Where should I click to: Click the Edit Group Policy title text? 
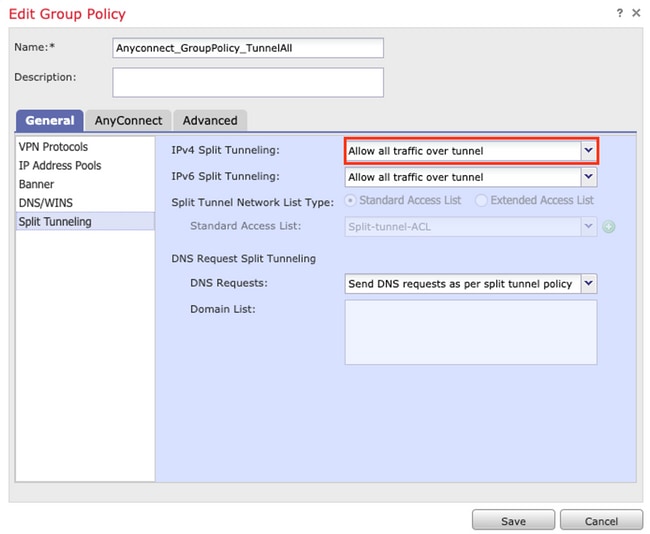pyautogui.click(x=67, y=14)
